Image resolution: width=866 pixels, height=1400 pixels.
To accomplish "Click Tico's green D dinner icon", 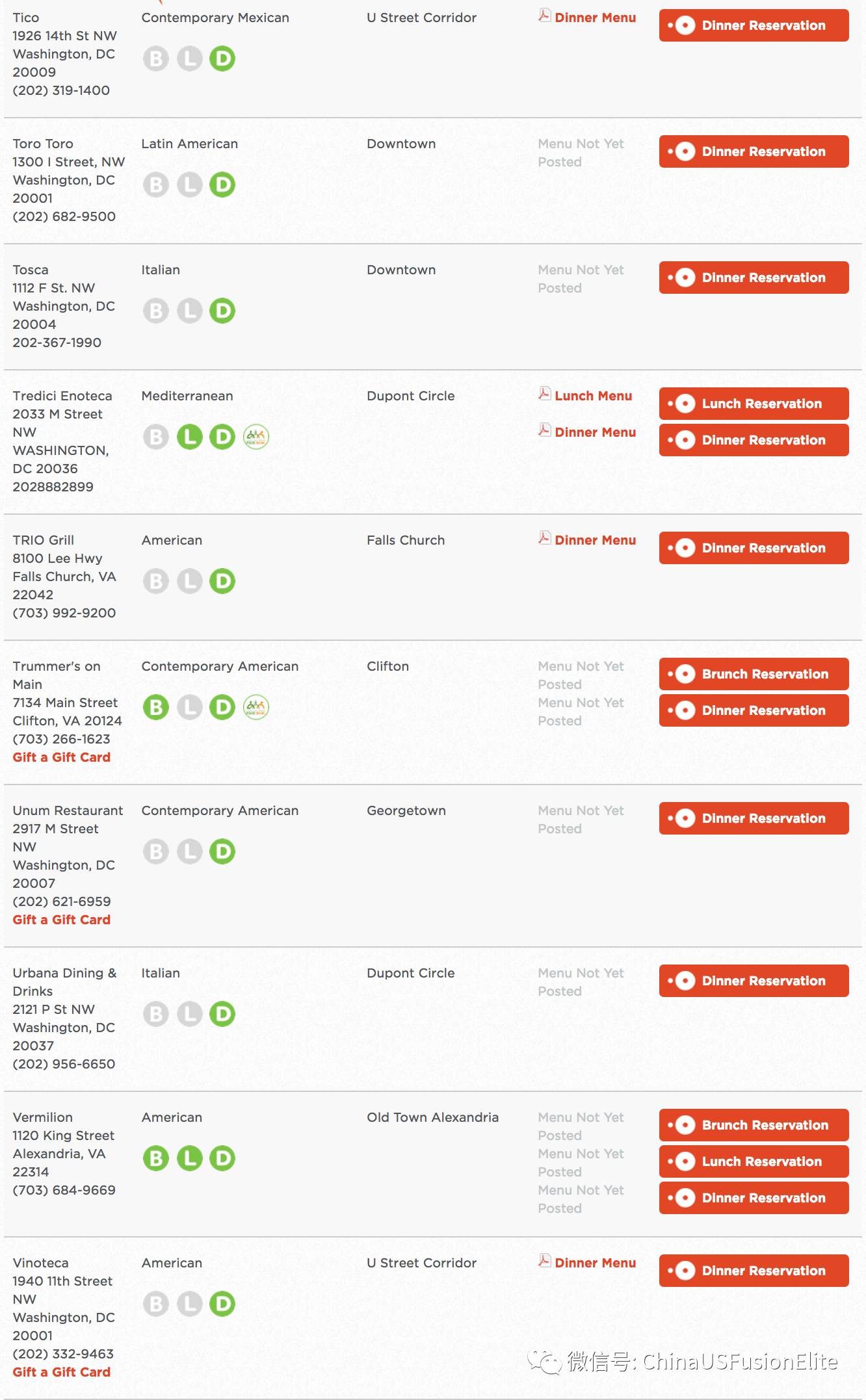I will coord(222,58).
